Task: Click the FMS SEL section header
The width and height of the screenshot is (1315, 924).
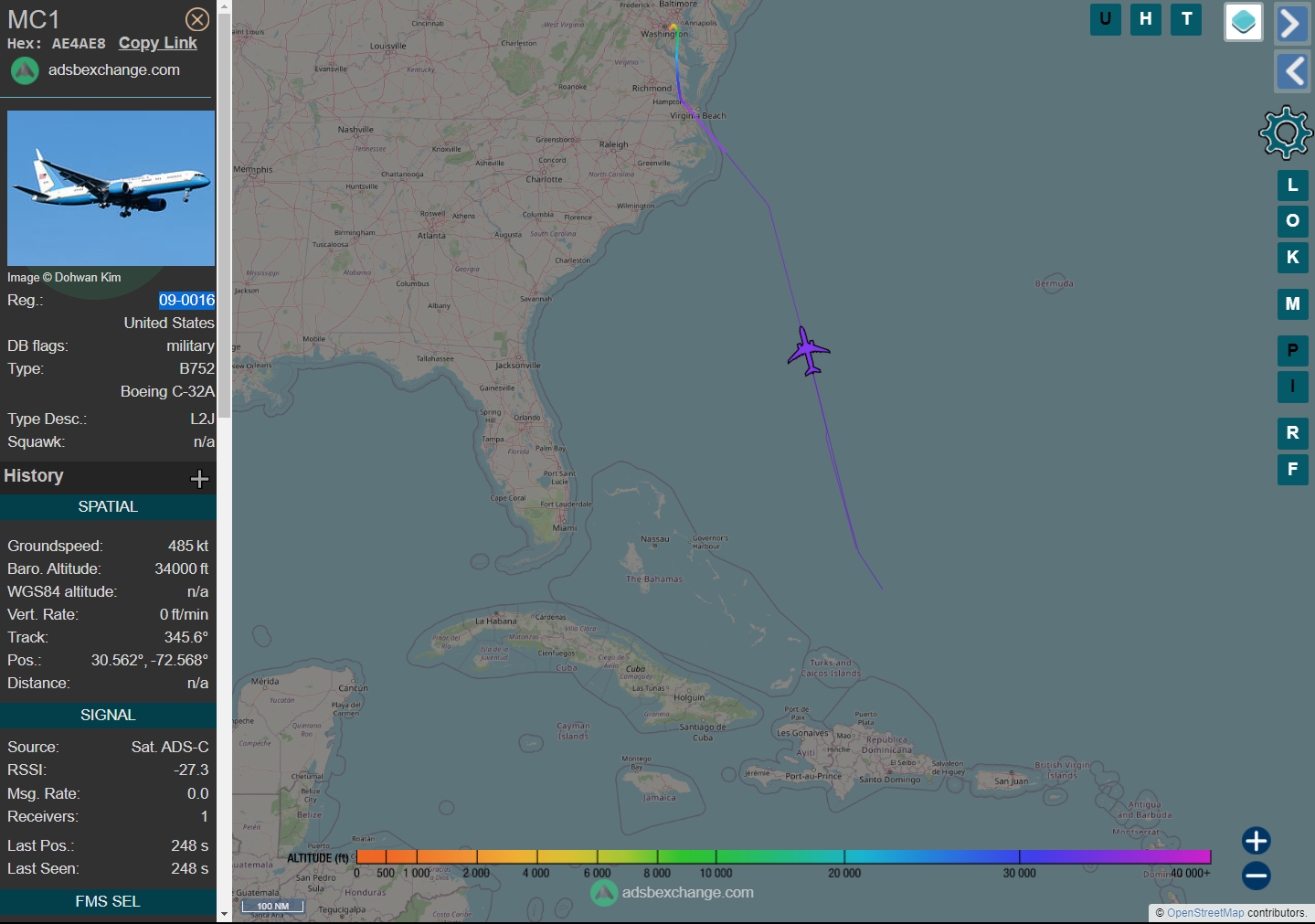Action: coord(108,902)
